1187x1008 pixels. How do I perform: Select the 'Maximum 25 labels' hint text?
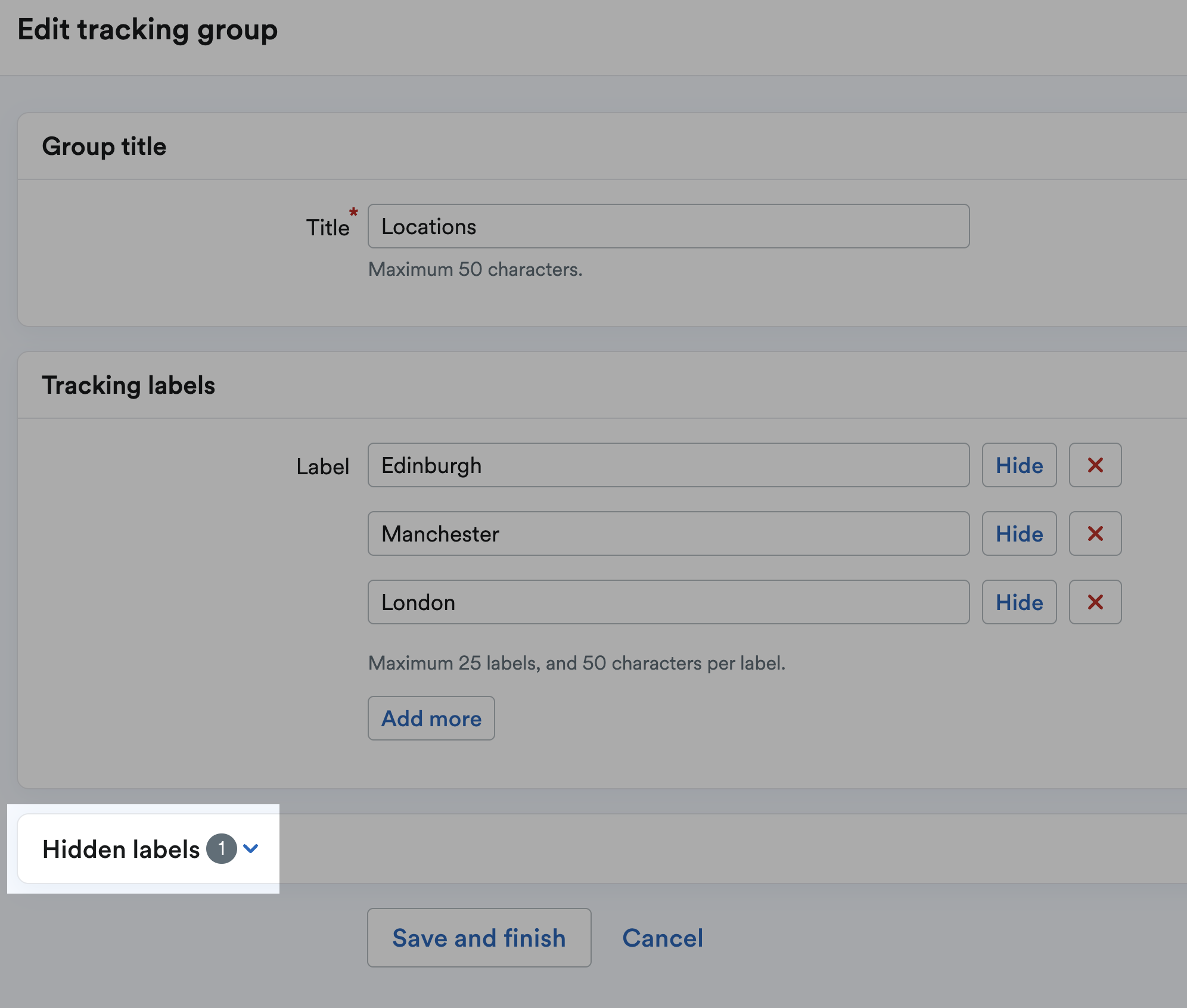(577, 663)
